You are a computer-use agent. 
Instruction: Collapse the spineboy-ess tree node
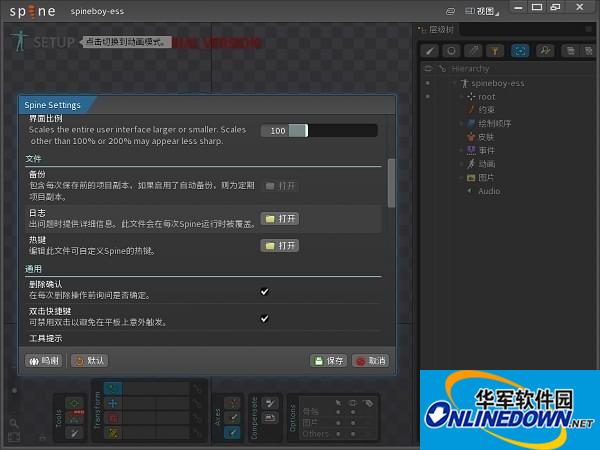[x=455, y=83]
